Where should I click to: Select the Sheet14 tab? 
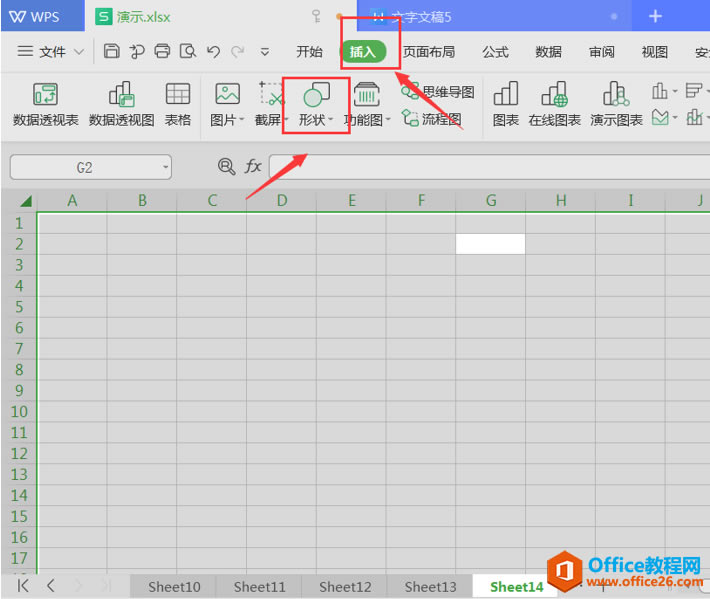click(x=516, y=587)
